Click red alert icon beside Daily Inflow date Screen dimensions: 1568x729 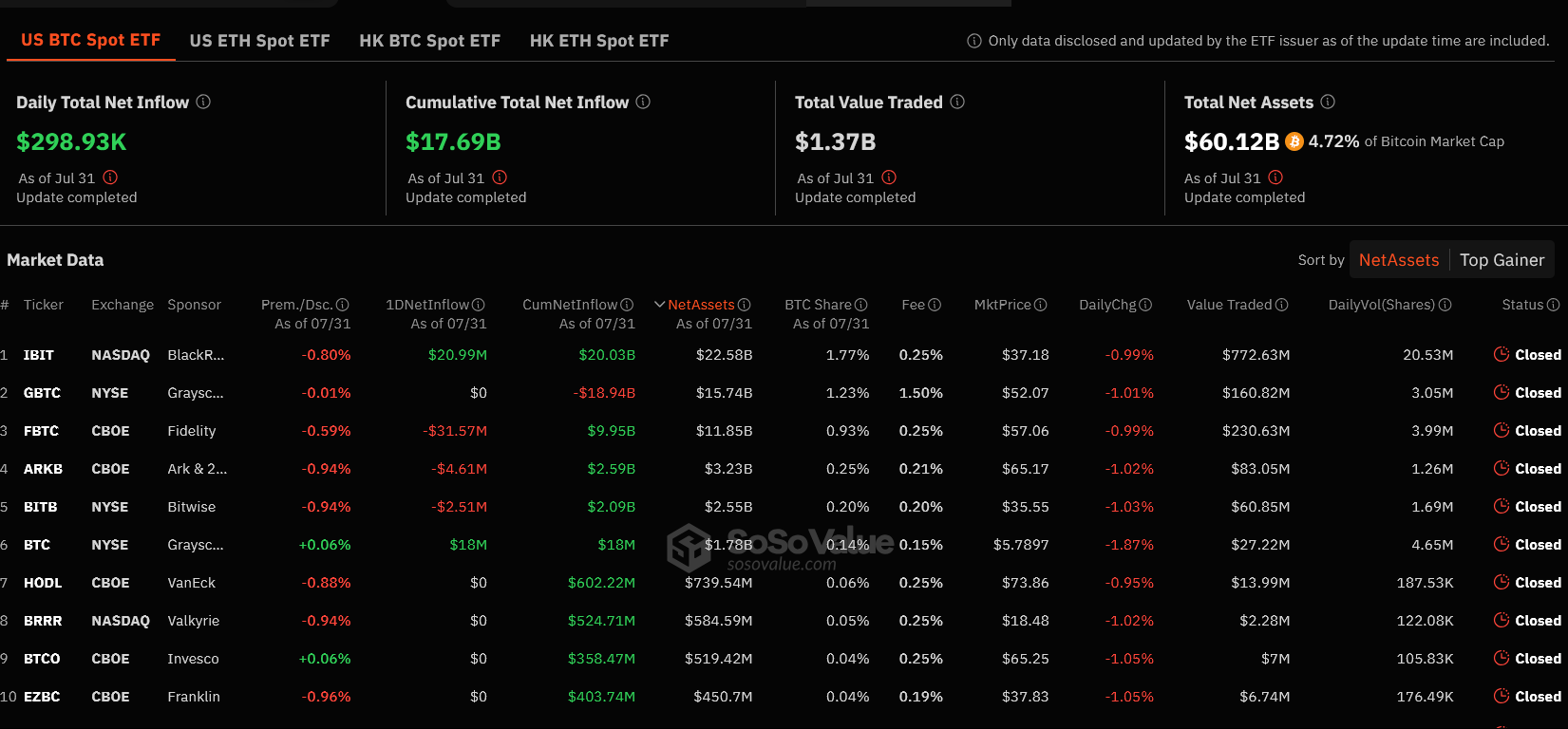tap(110, 178)
